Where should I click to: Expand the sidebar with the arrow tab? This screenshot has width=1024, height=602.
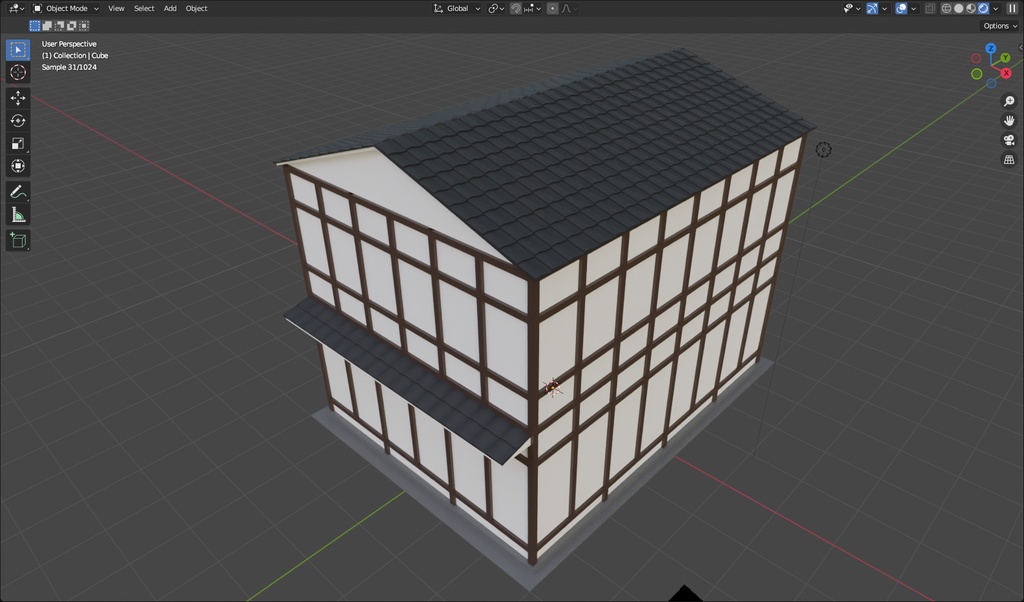pyautogui.click(x=1021, y=48)
